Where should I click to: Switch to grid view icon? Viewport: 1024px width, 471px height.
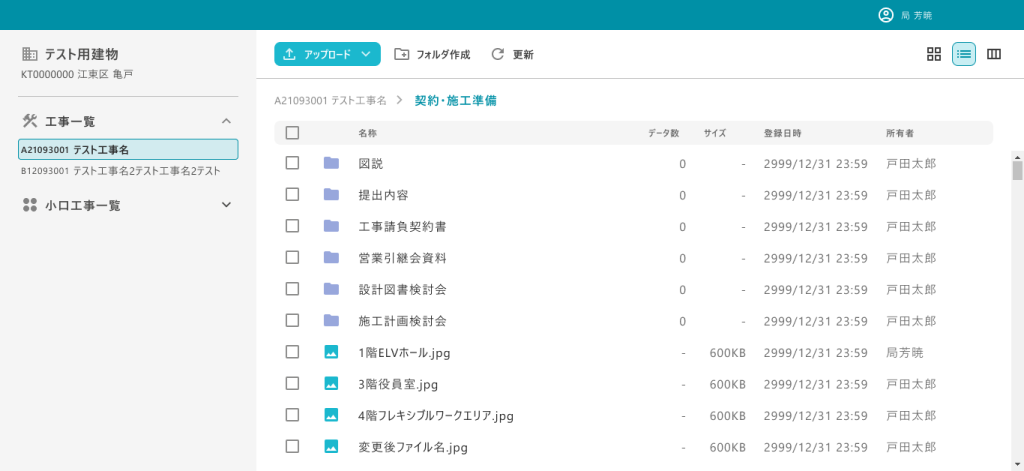click(934, 54)
